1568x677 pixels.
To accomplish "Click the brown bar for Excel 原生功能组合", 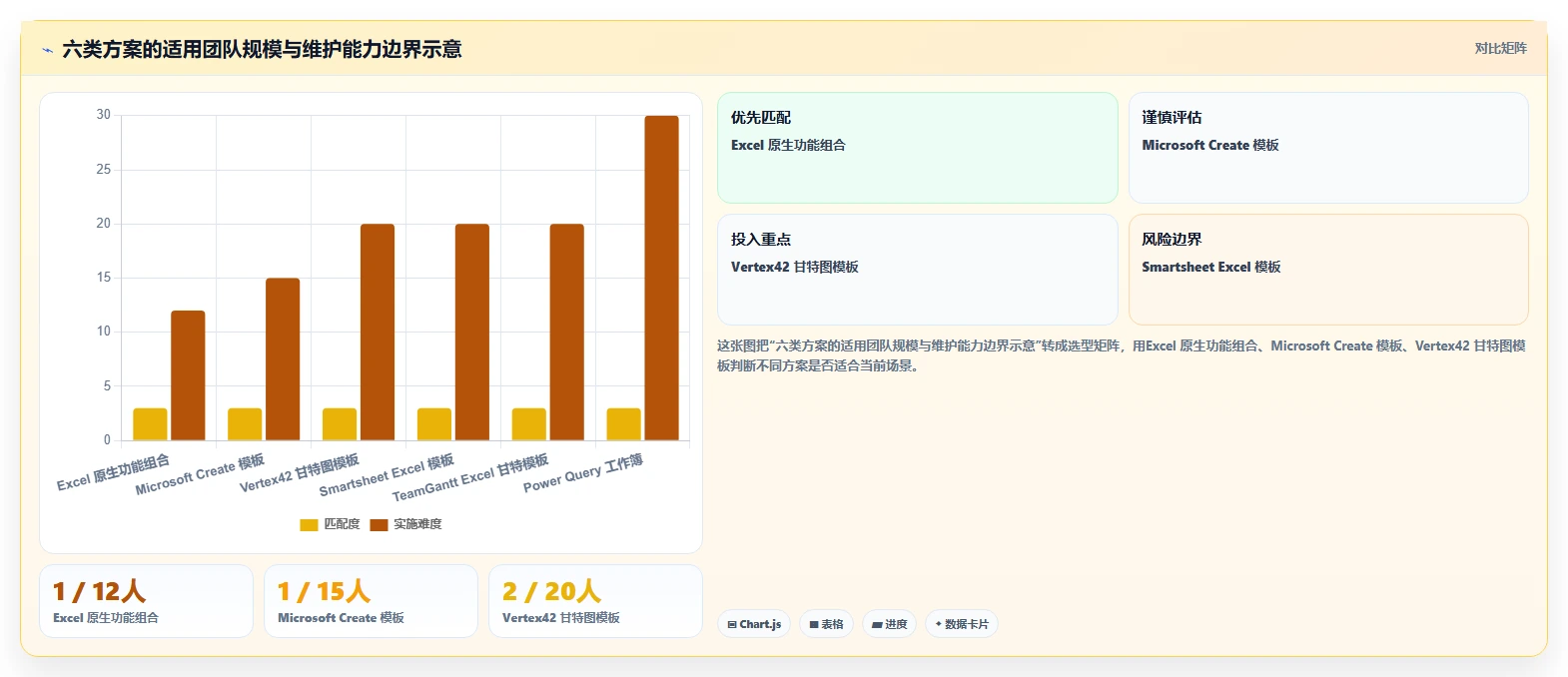I will (x=188, y=375).
